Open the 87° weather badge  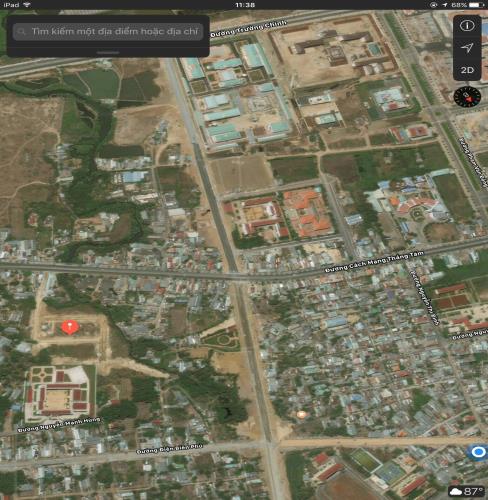[x=466, y=491]
